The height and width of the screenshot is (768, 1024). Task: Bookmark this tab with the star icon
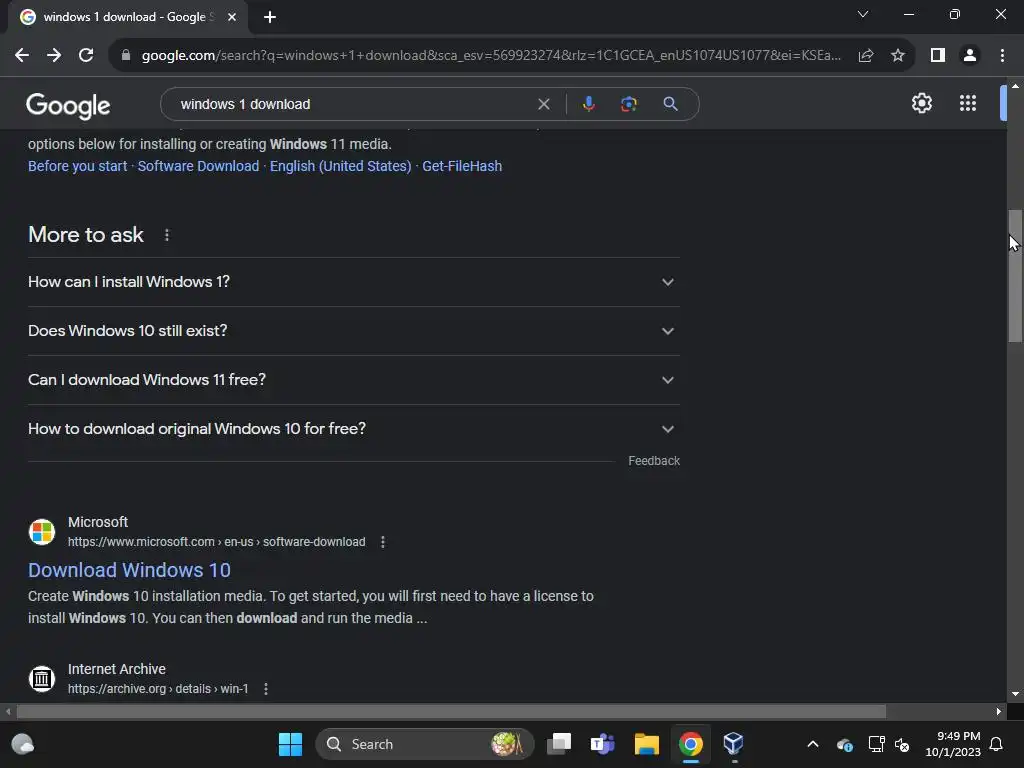(898, 56)
